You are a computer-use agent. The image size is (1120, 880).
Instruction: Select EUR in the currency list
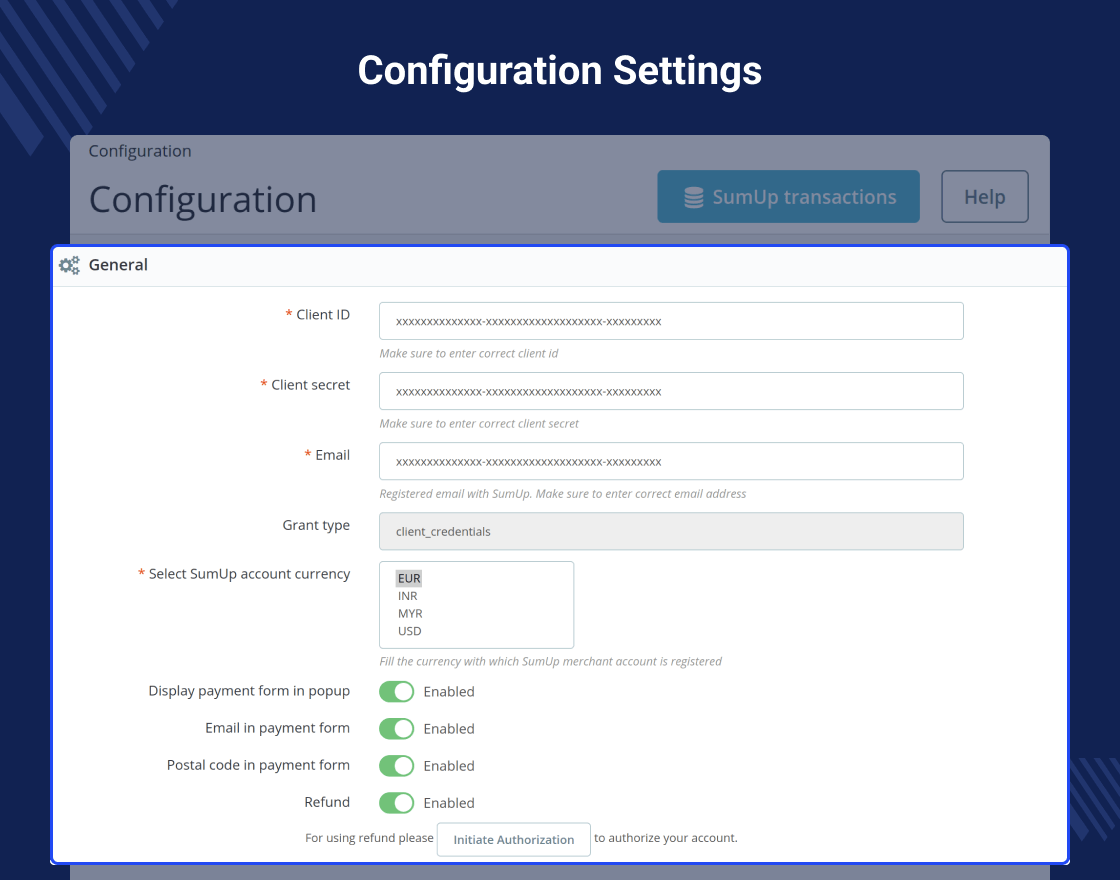409,579
